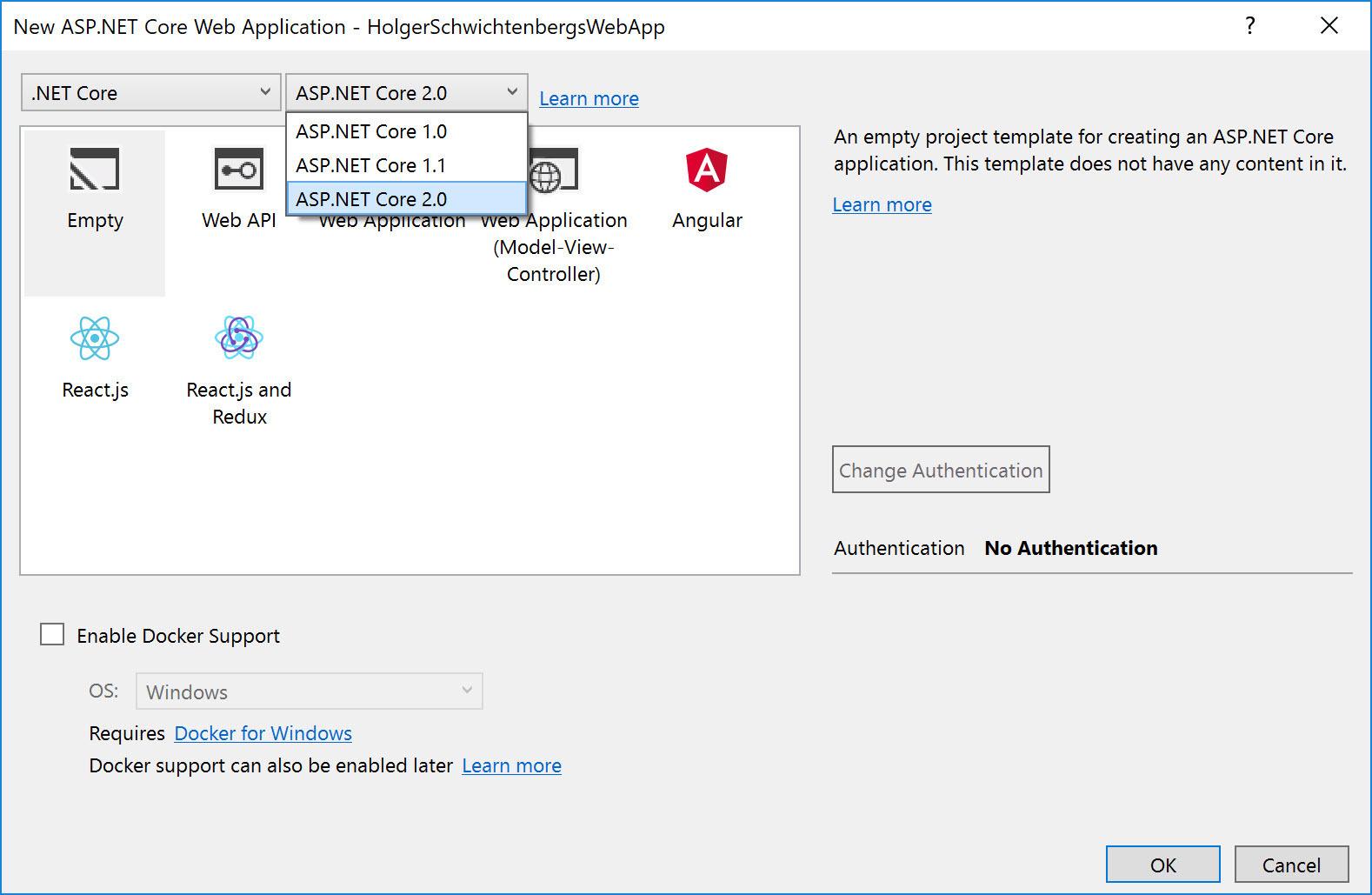Viewport: 1372px width, 895px height.
Task: Click the Web Application template label
Action: [392, 222]
